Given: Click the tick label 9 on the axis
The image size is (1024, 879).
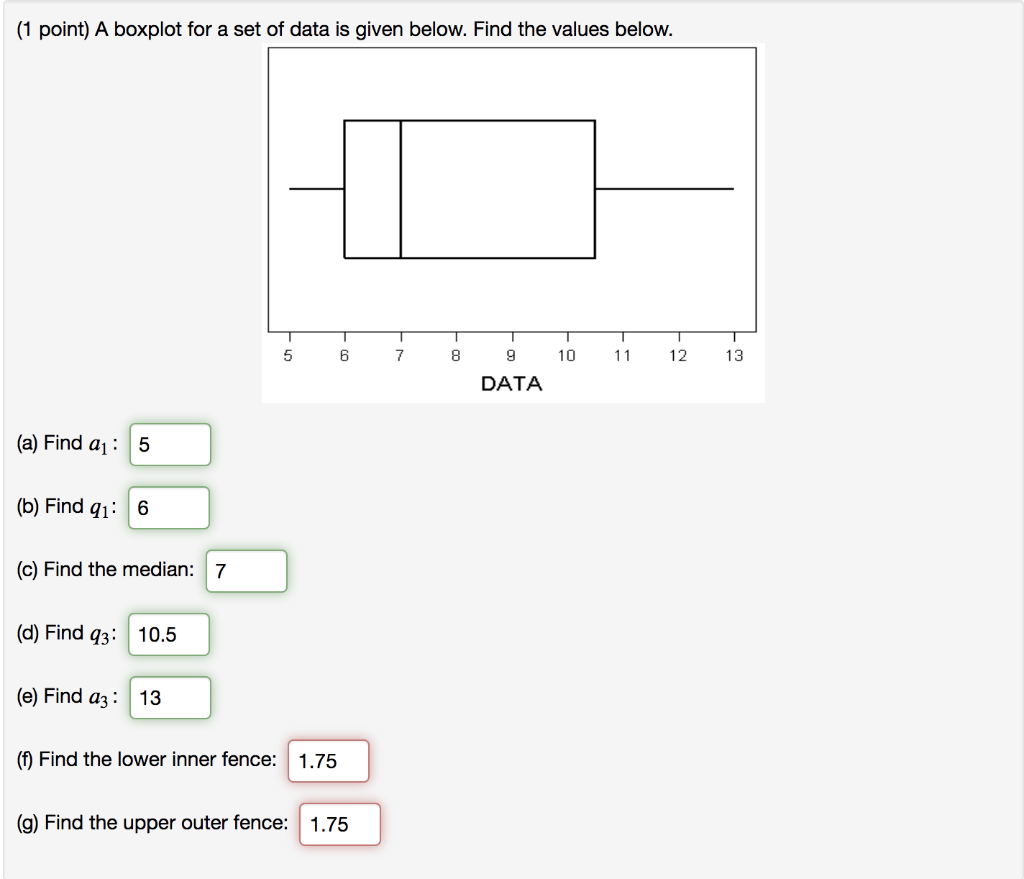Looking at the screenshot, I should [x=511, y=355].
